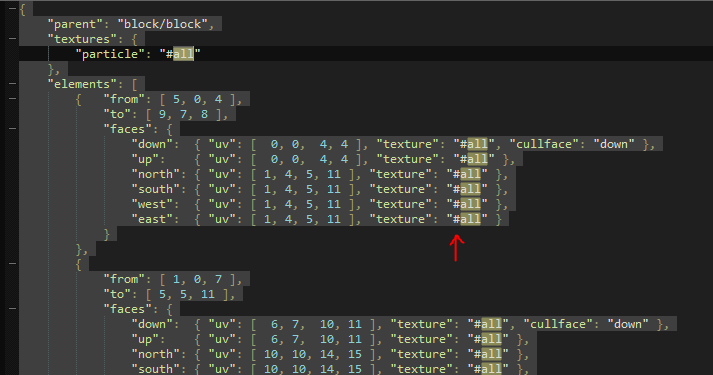Image resolution: width=713 pixels, height=375 pixels.
Task: Click "up" on the 6, 7, 10, 11 line
Action: (x=145, y=339)
